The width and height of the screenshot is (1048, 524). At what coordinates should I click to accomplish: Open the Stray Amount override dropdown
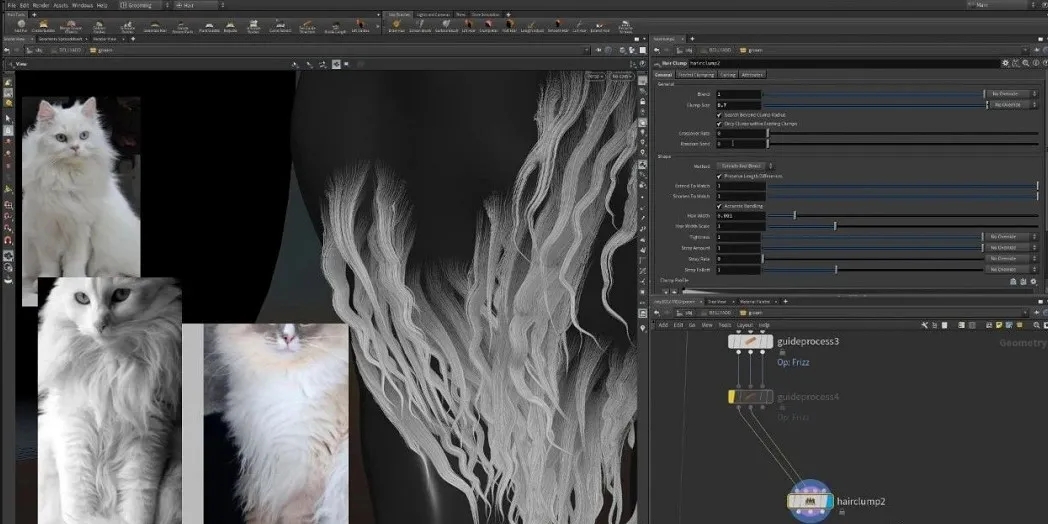[1011, 247]
